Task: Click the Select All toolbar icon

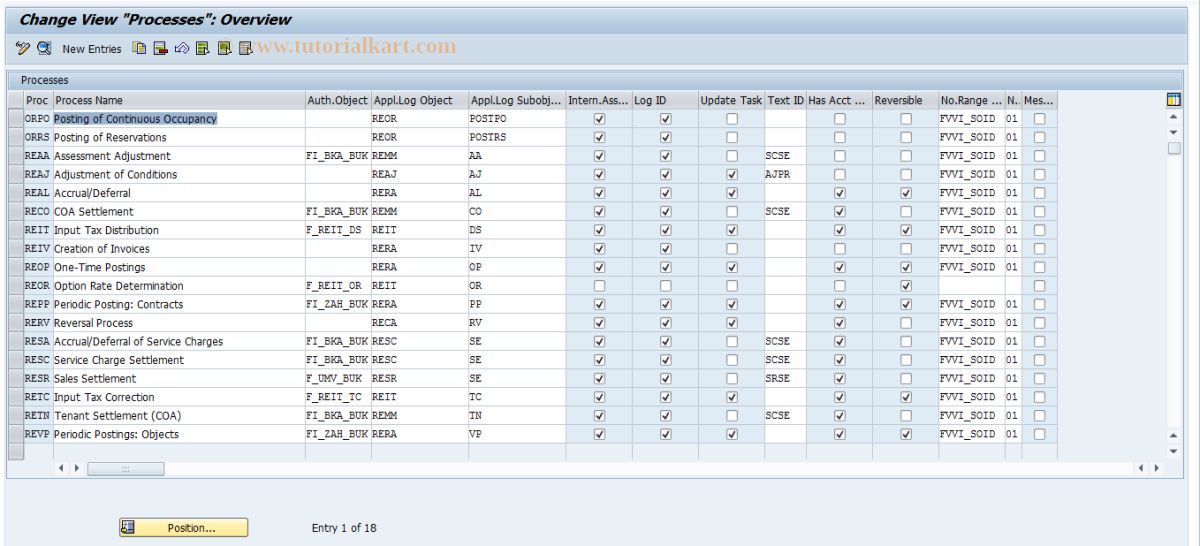Action: [202, 48]
